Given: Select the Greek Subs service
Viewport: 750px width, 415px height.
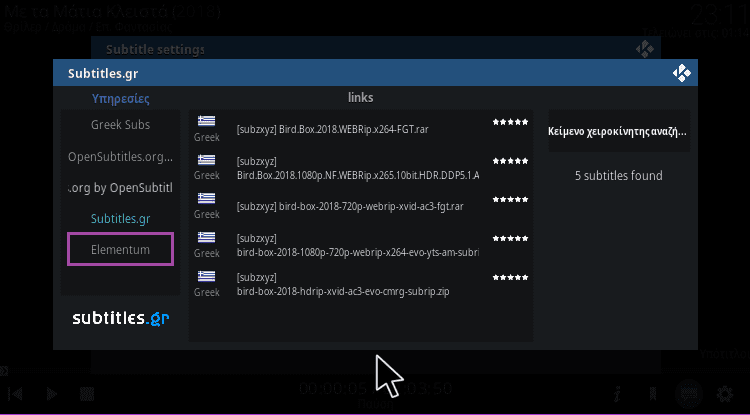Looking at the screenshot, I should (121, 125).
